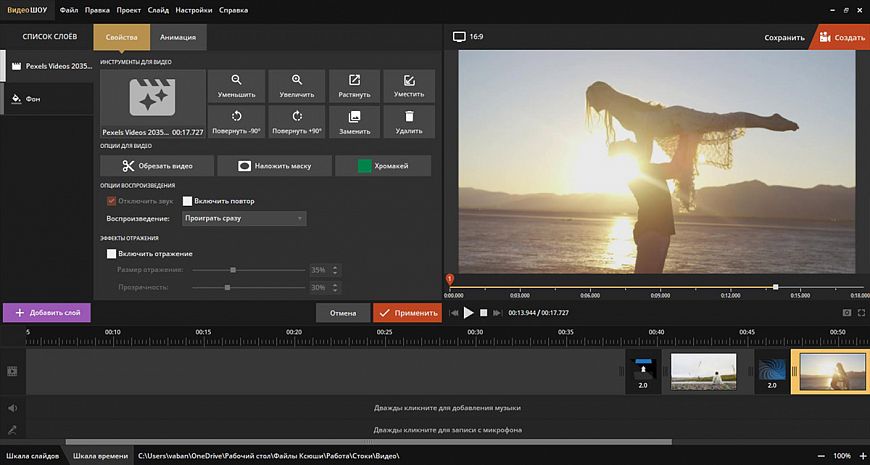The image size is (870, 465).
Task: Toggle the Отключить звук checkbox
Action: coord(112,201)
